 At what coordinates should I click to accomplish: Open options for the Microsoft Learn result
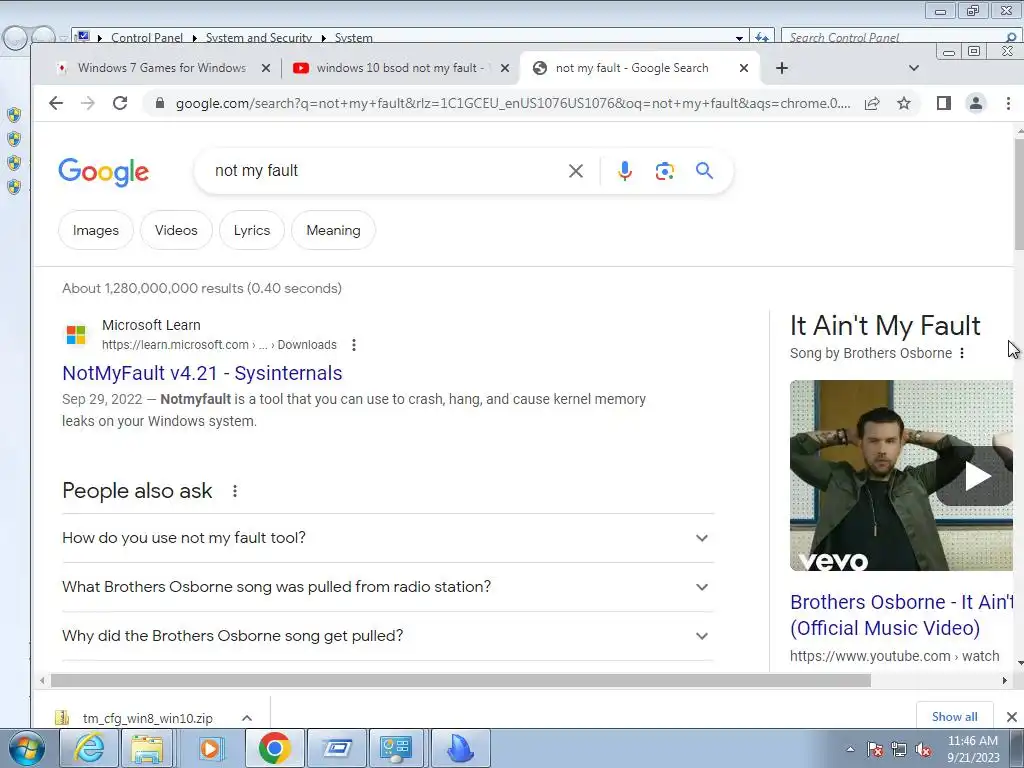click(354, 345)
